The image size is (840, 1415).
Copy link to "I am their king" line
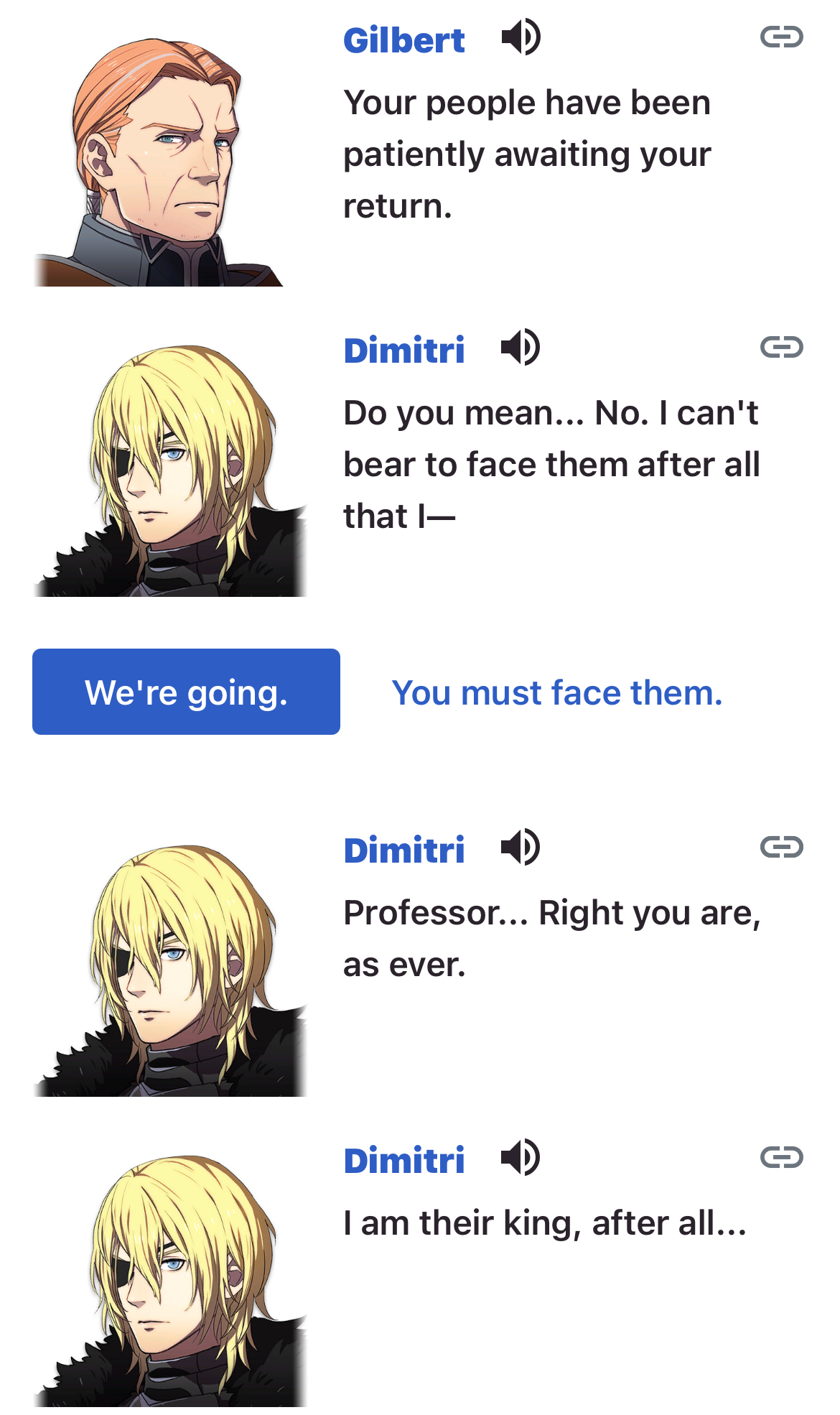(781, 1157)
